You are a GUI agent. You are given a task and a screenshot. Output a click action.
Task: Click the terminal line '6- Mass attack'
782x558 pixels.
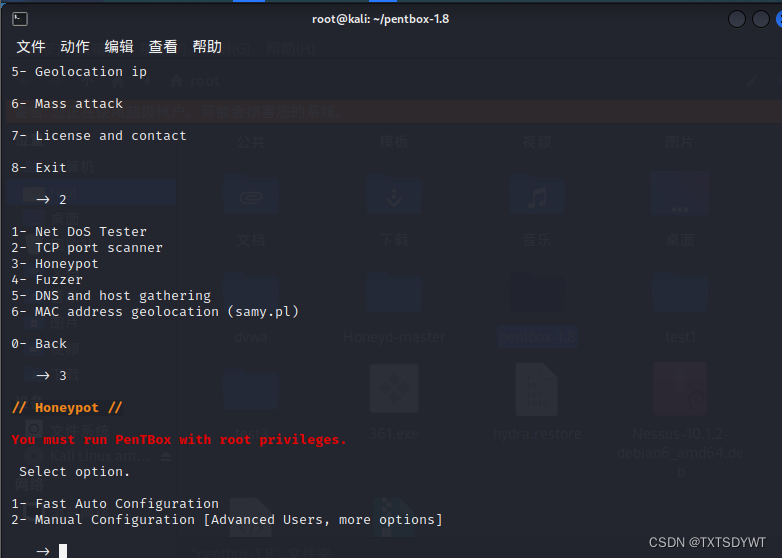[x=67, y=104]
